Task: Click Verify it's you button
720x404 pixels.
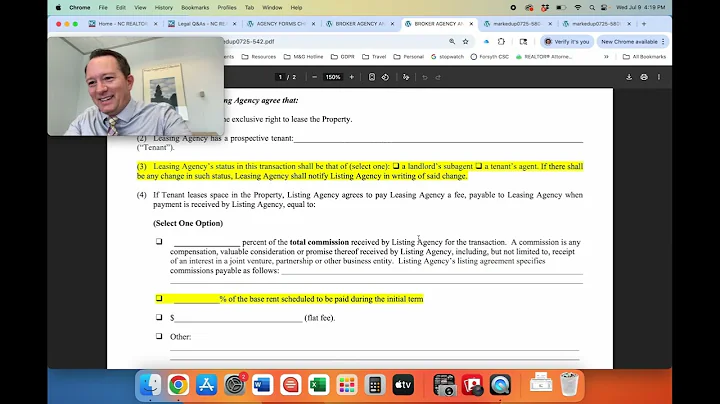Action: pyautogui.click(x=567, y=41)
